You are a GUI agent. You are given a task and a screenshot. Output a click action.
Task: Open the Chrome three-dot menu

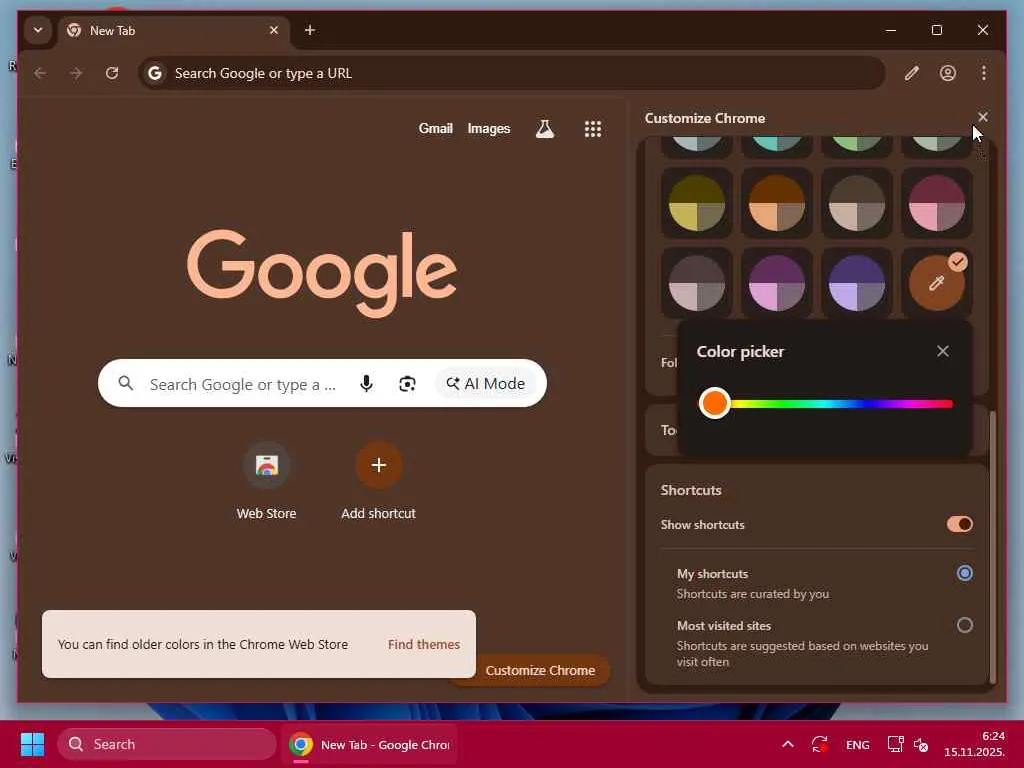click(984, 73)
